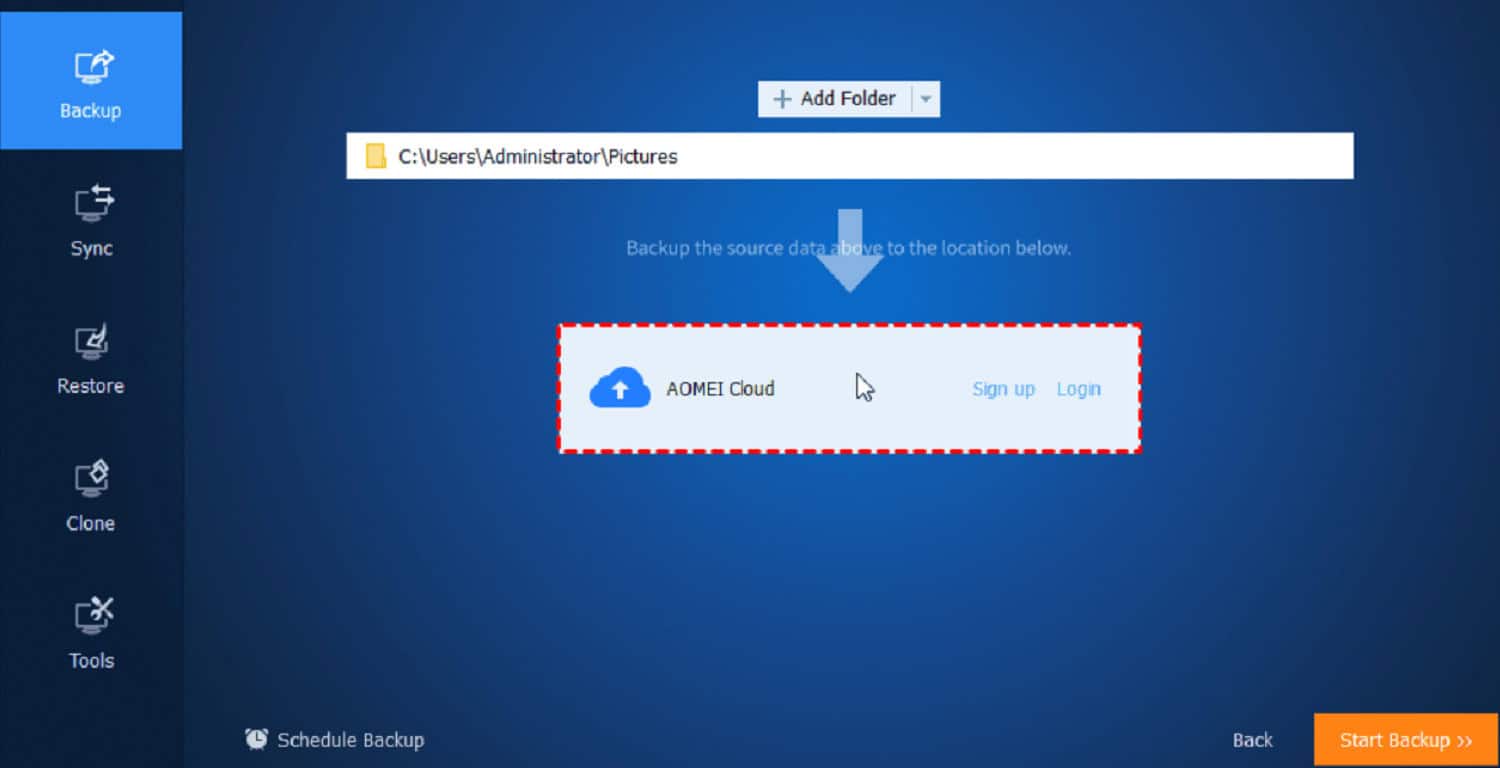This screenshot has height=768, width=1500.
Task: Click the yellow folder icon in source row
Action: pyautogui.click(x=375, y=156)
